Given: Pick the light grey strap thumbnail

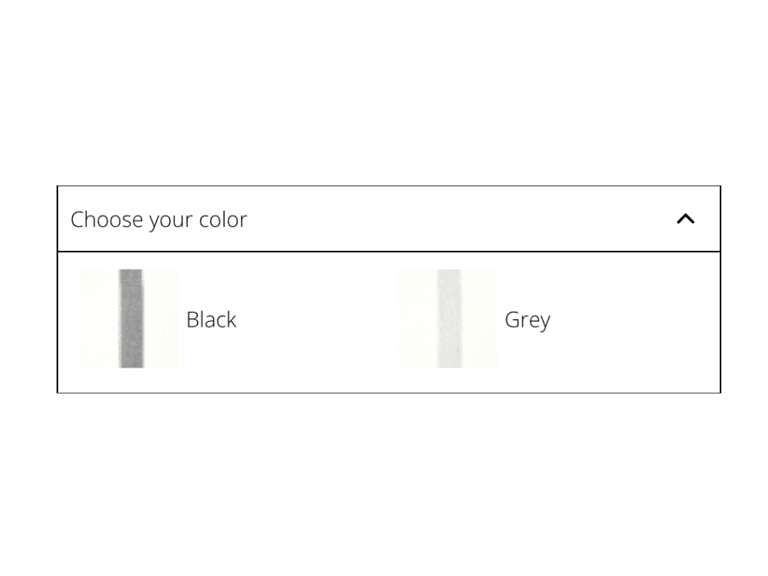Looking at the screenshot, I should pos(449,319).
